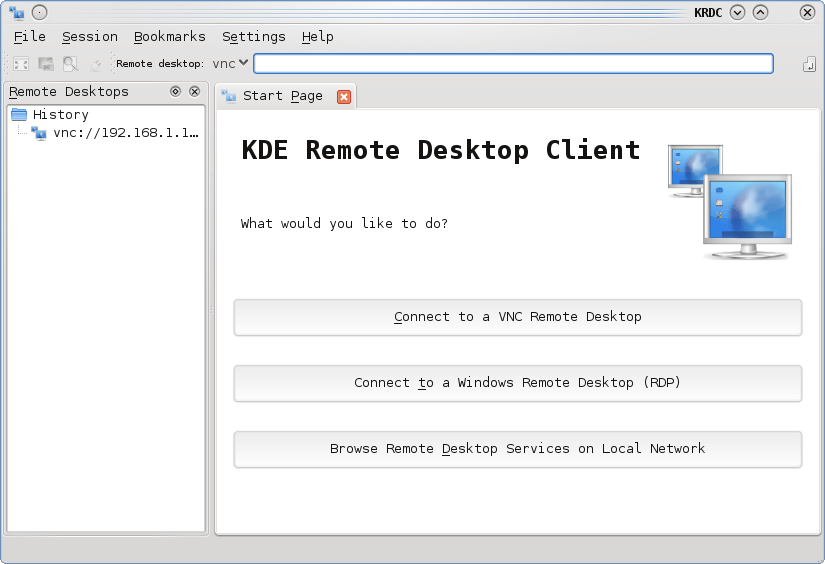Click the magnifier zoom toolbar icon
The height and width of the screenshot is (564, 825).
coord(70,64)
